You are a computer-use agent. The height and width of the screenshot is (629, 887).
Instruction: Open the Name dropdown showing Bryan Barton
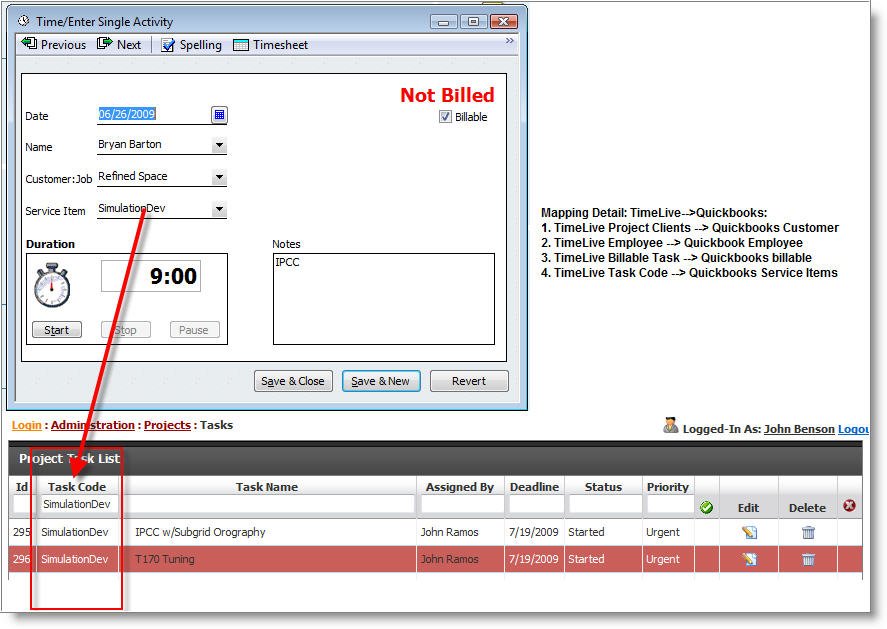(x=219, y=145)
